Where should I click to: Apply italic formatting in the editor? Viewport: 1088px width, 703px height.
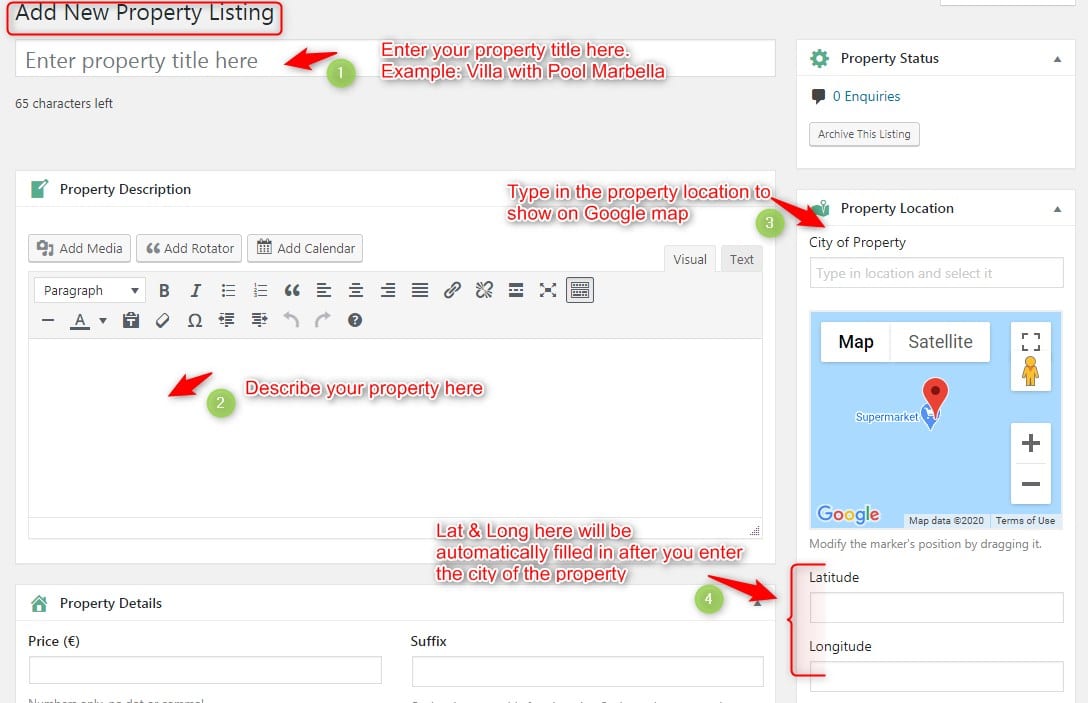point(196,290)
